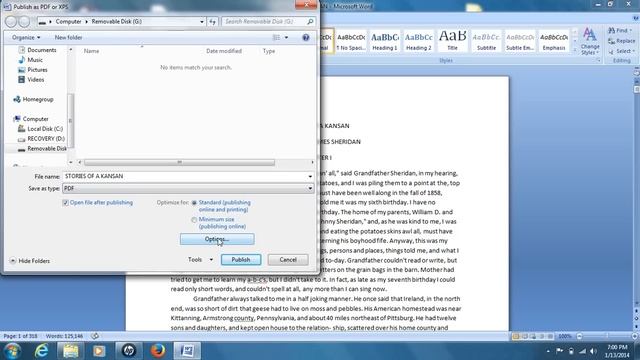
Task: Click the File name input field
Action: coord(184,176)
